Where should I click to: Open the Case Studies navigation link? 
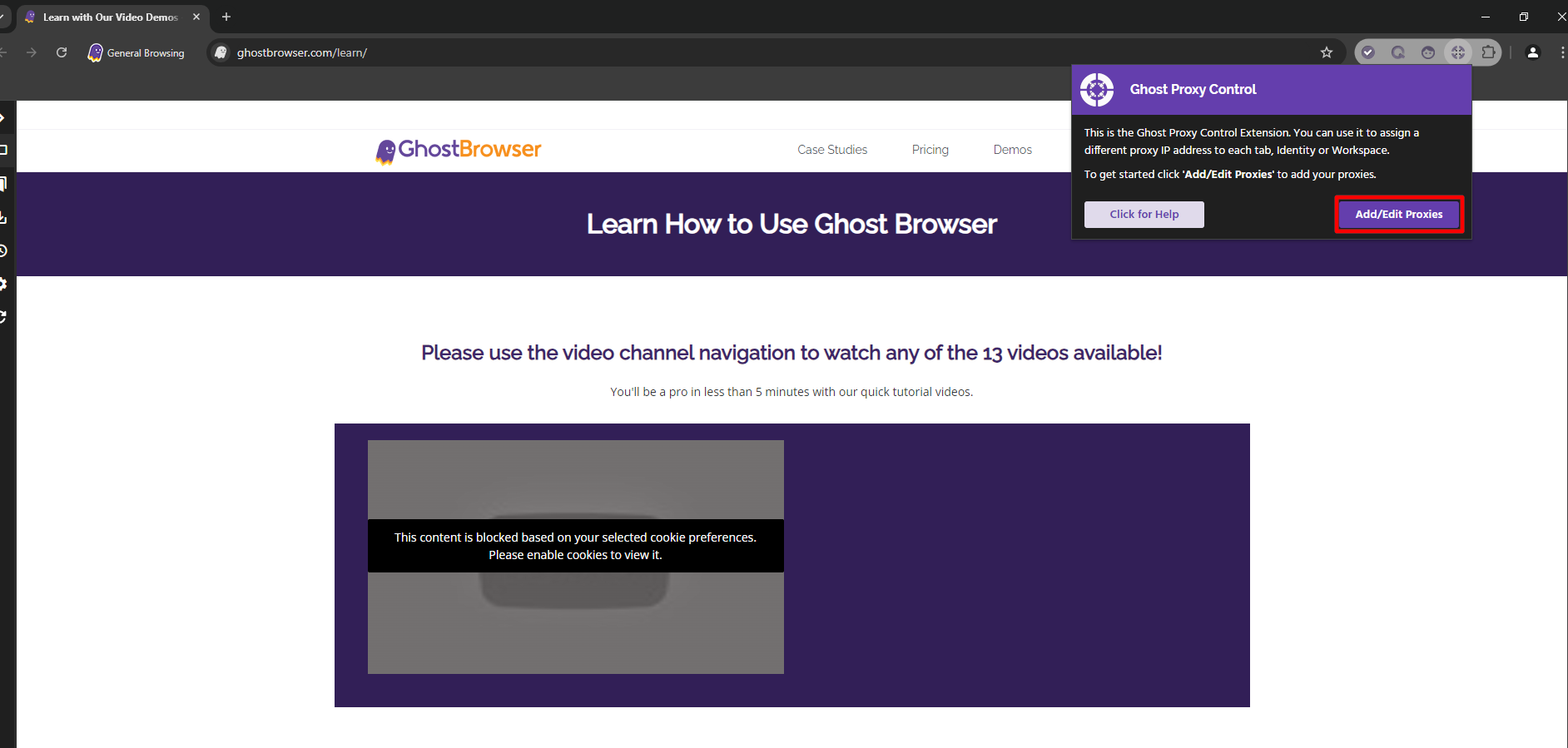pyautogui.click(x=832, y=150)
